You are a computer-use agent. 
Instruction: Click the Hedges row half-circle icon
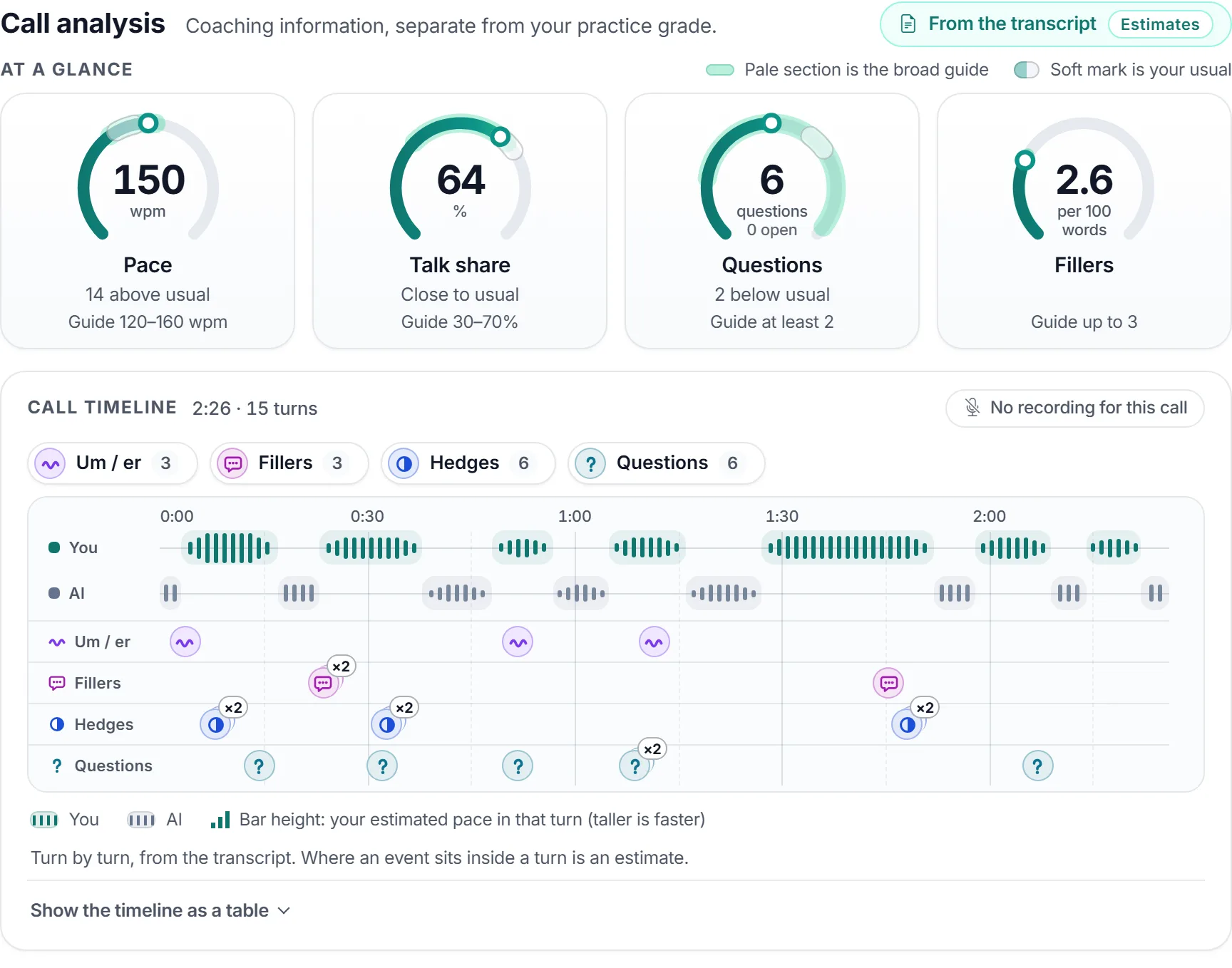[57, 725]
